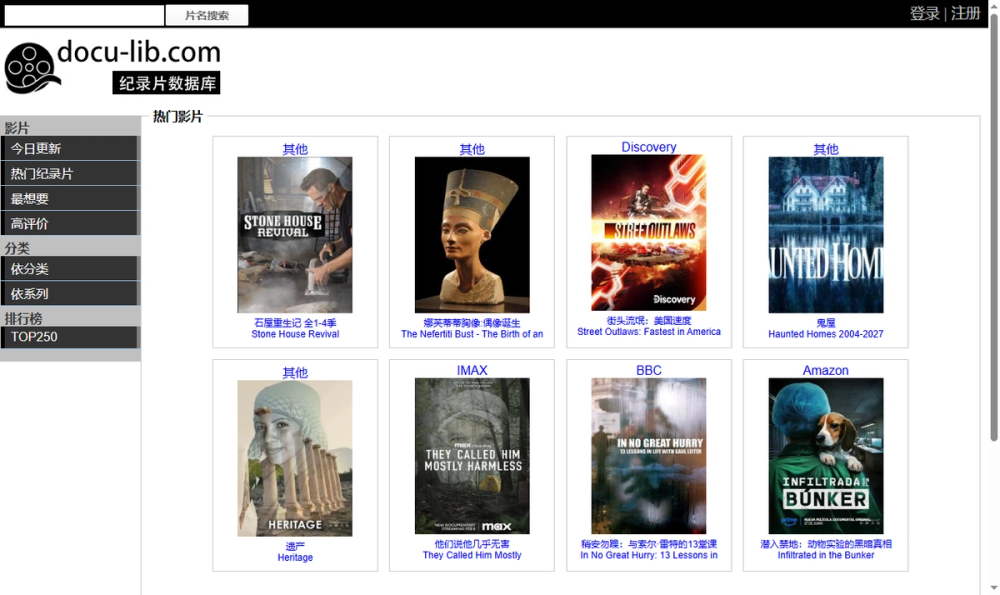Screen dimensions: 1000x595
Task: Open 依系列 series menu item
Action: click(x=69, y=293)
